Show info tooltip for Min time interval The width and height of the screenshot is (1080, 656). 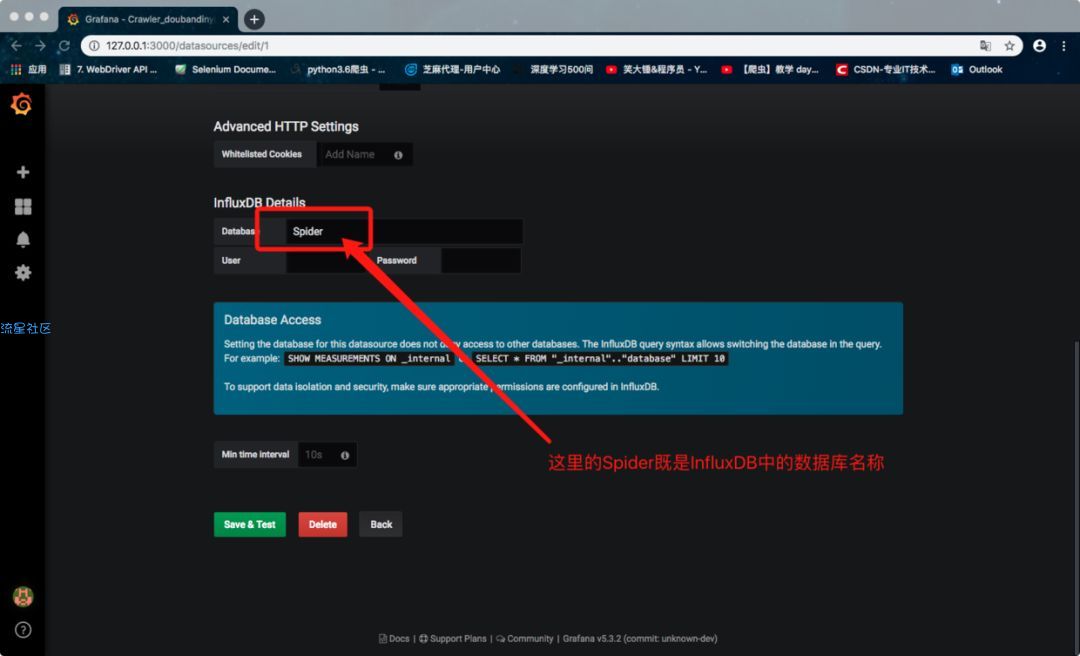(x=344, y=455)
